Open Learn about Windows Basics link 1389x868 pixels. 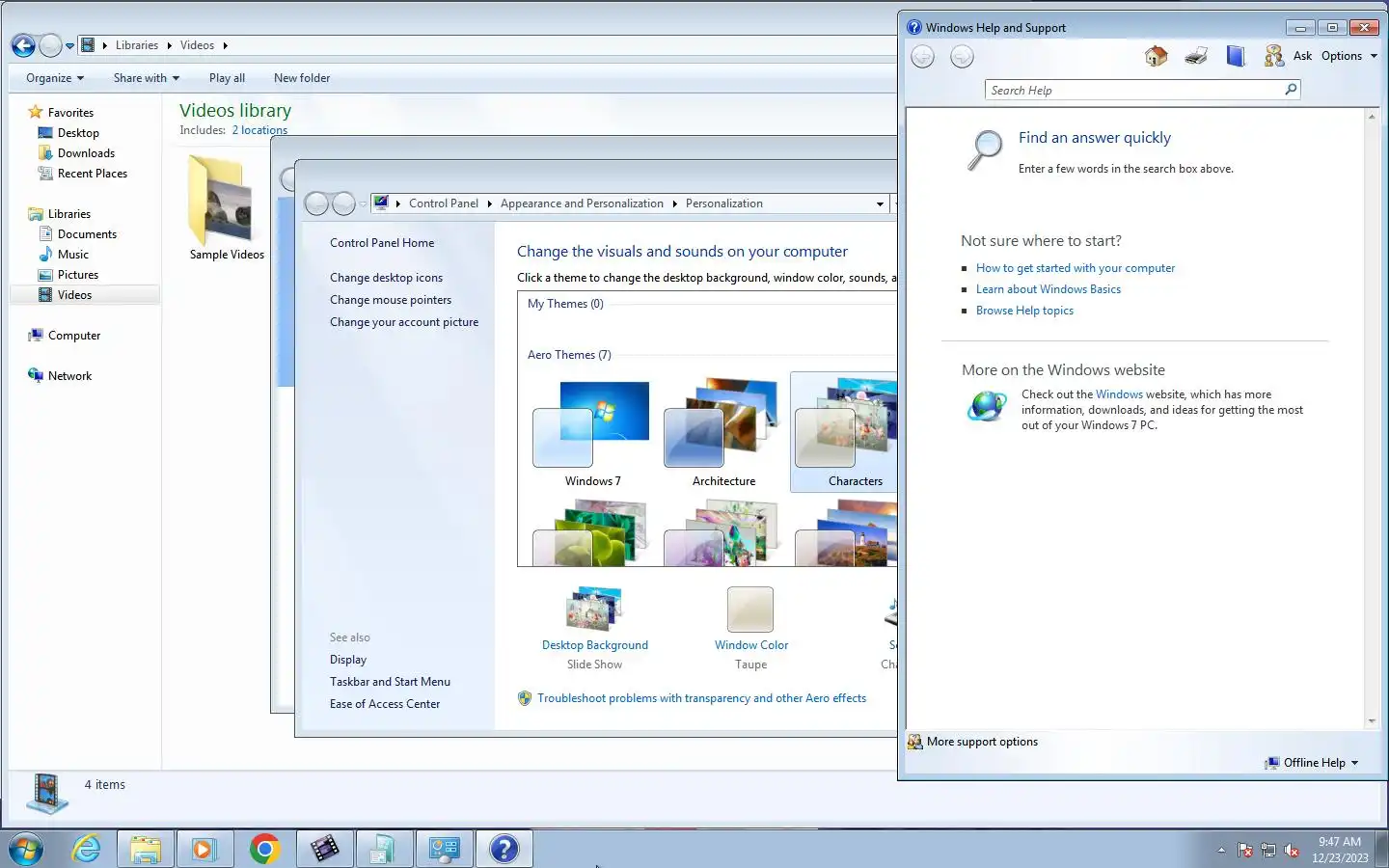point(1049,289)
